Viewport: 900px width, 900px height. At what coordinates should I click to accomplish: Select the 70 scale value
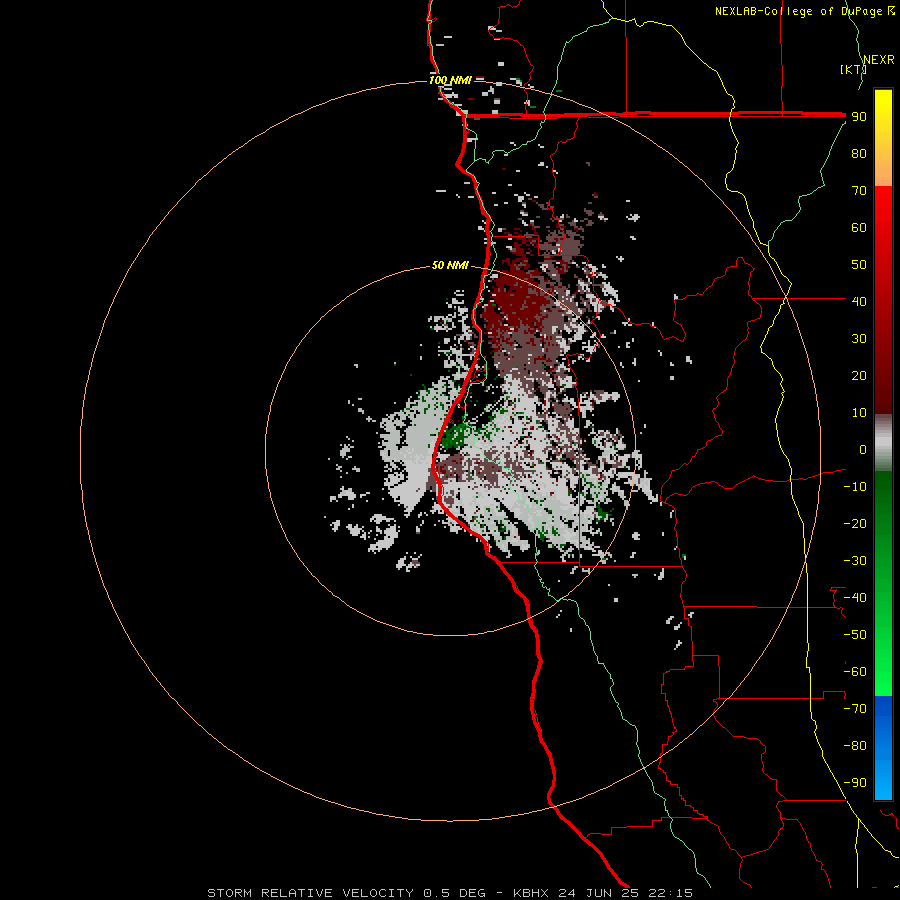(x=859, y=191)
